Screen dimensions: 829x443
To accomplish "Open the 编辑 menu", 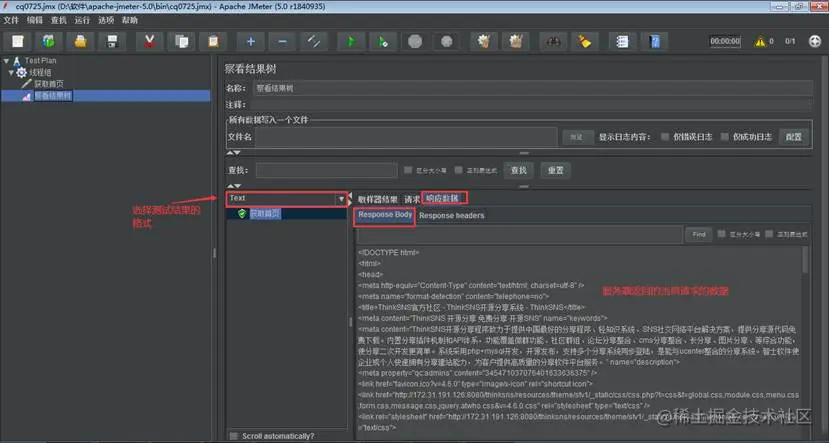I will point(35,20).
